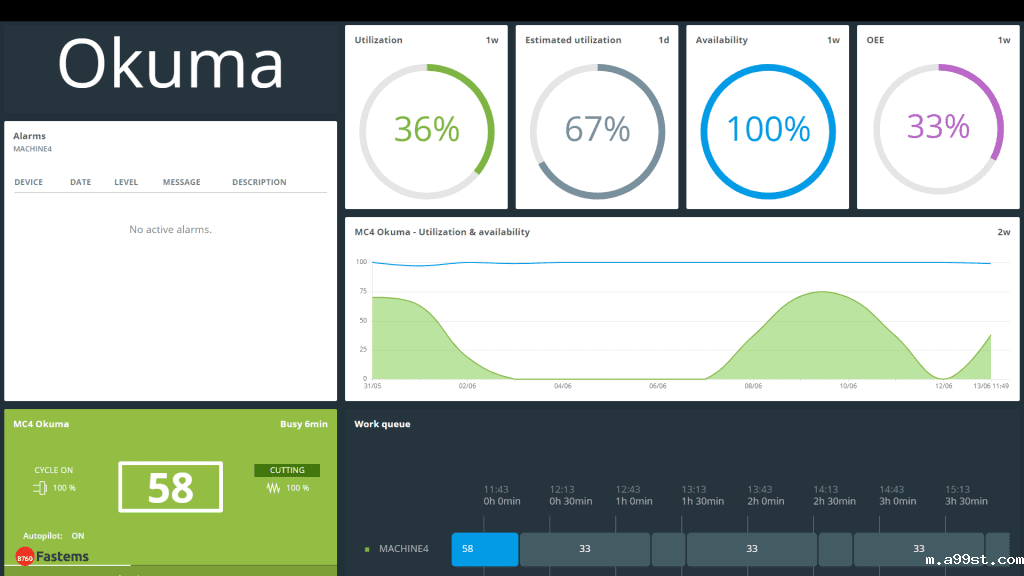Image resolution: width=1024 pixels, height=576 pixels.
Task: Toggle the CUTTING status badge
Action: click(287, 470)
